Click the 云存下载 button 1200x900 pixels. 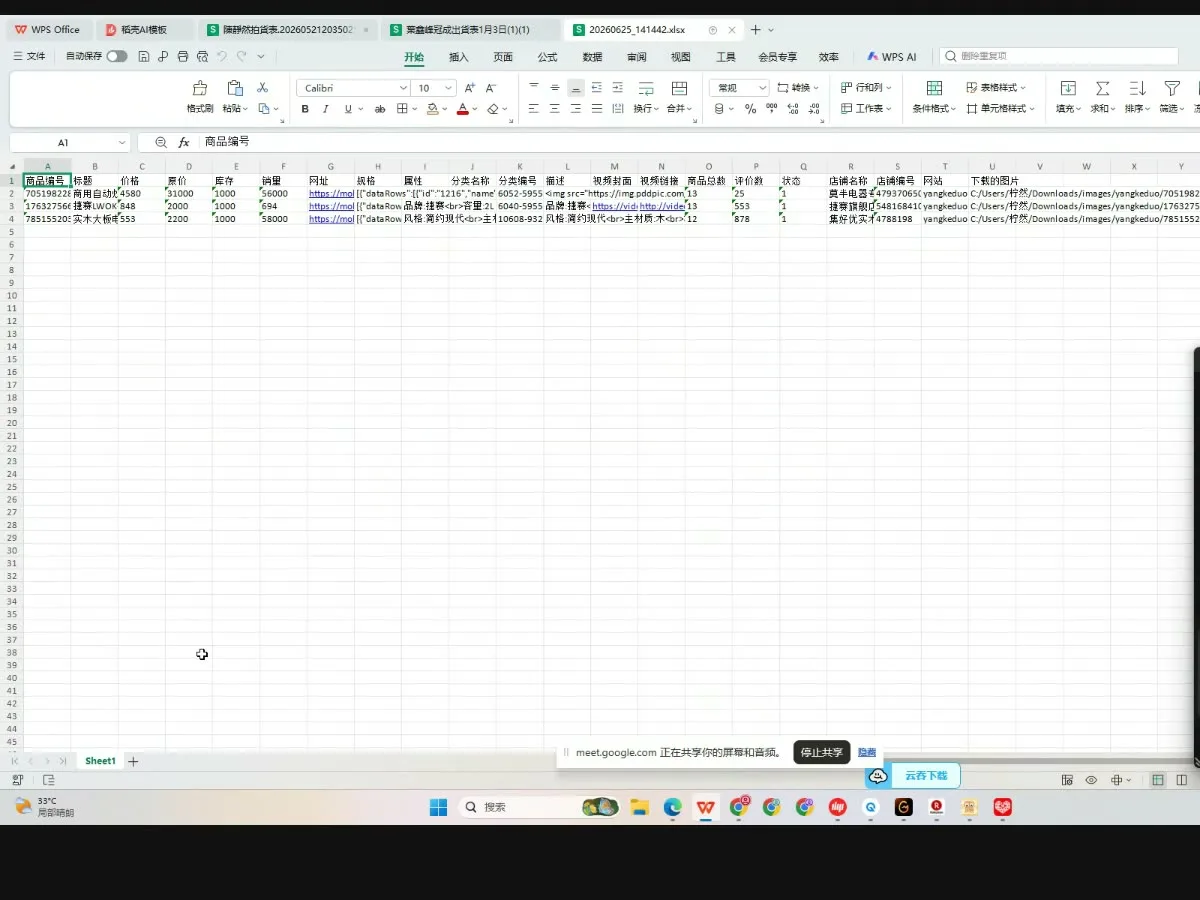coord(912,775)
